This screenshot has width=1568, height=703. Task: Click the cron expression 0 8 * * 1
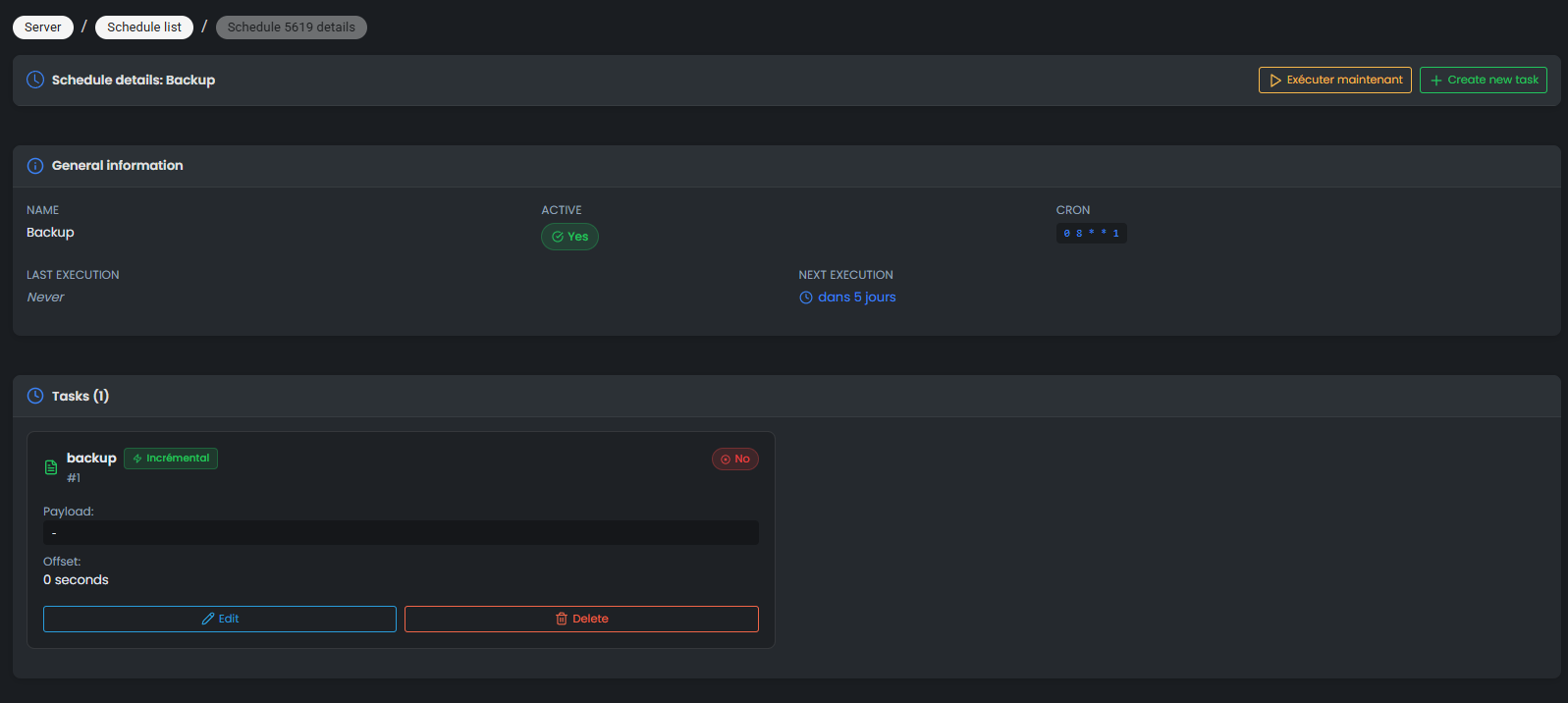coord(1091,234)
